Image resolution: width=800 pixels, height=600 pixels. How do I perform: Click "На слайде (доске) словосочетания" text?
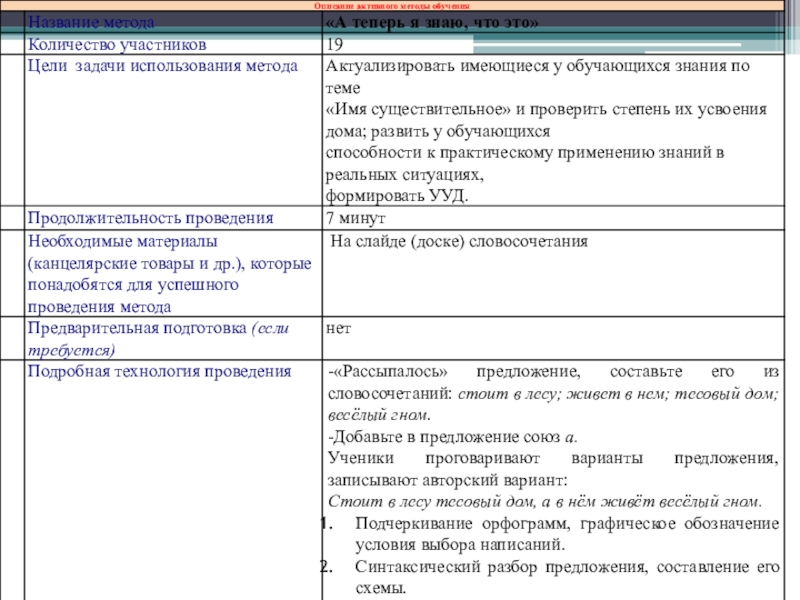[458, 241]
